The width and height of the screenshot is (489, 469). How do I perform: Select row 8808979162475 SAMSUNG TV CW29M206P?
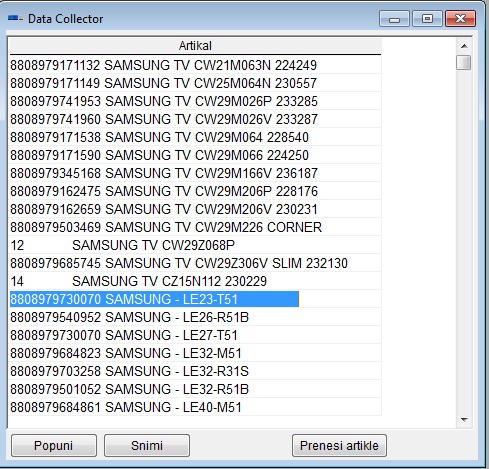click(x=195, y=191)
